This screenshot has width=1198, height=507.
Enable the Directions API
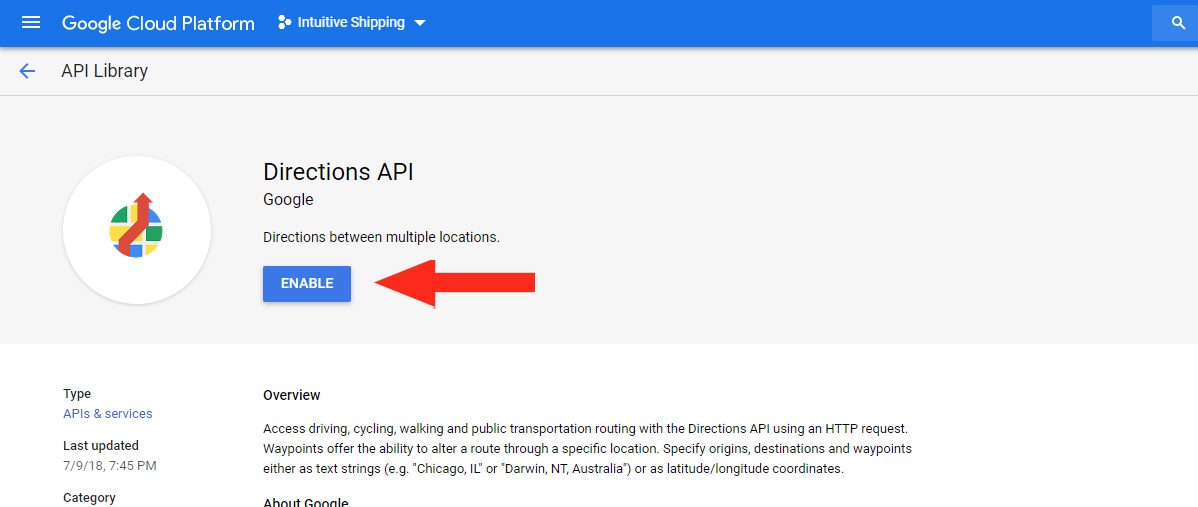point(307,283)
